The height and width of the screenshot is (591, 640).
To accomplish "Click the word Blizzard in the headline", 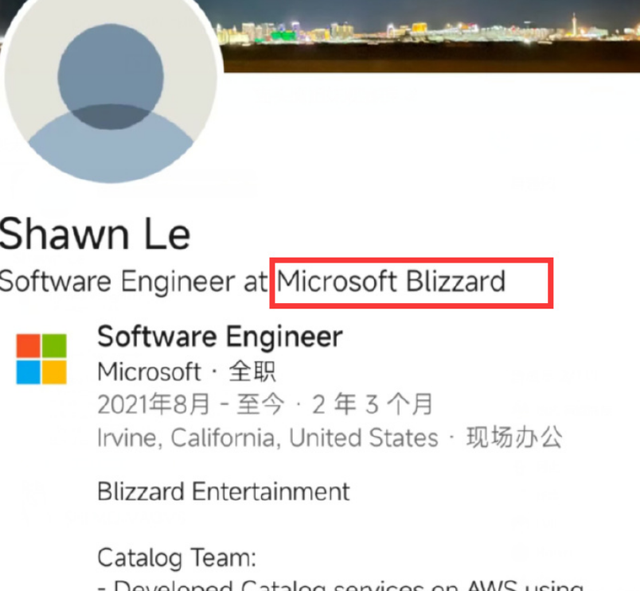I will pyautogui.click(x=456, y=282).
